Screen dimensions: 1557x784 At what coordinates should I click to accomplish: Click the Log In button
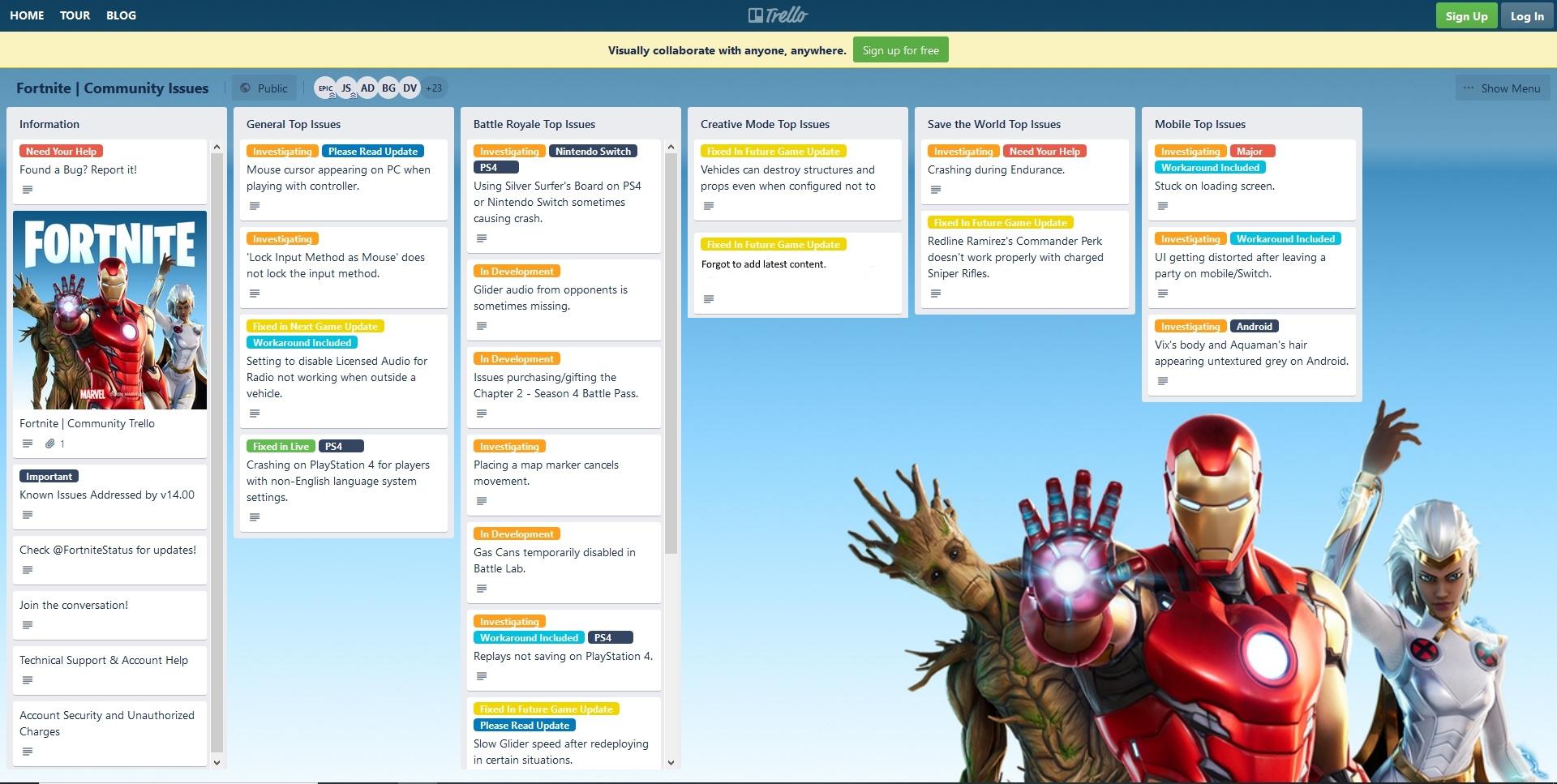1527,16
